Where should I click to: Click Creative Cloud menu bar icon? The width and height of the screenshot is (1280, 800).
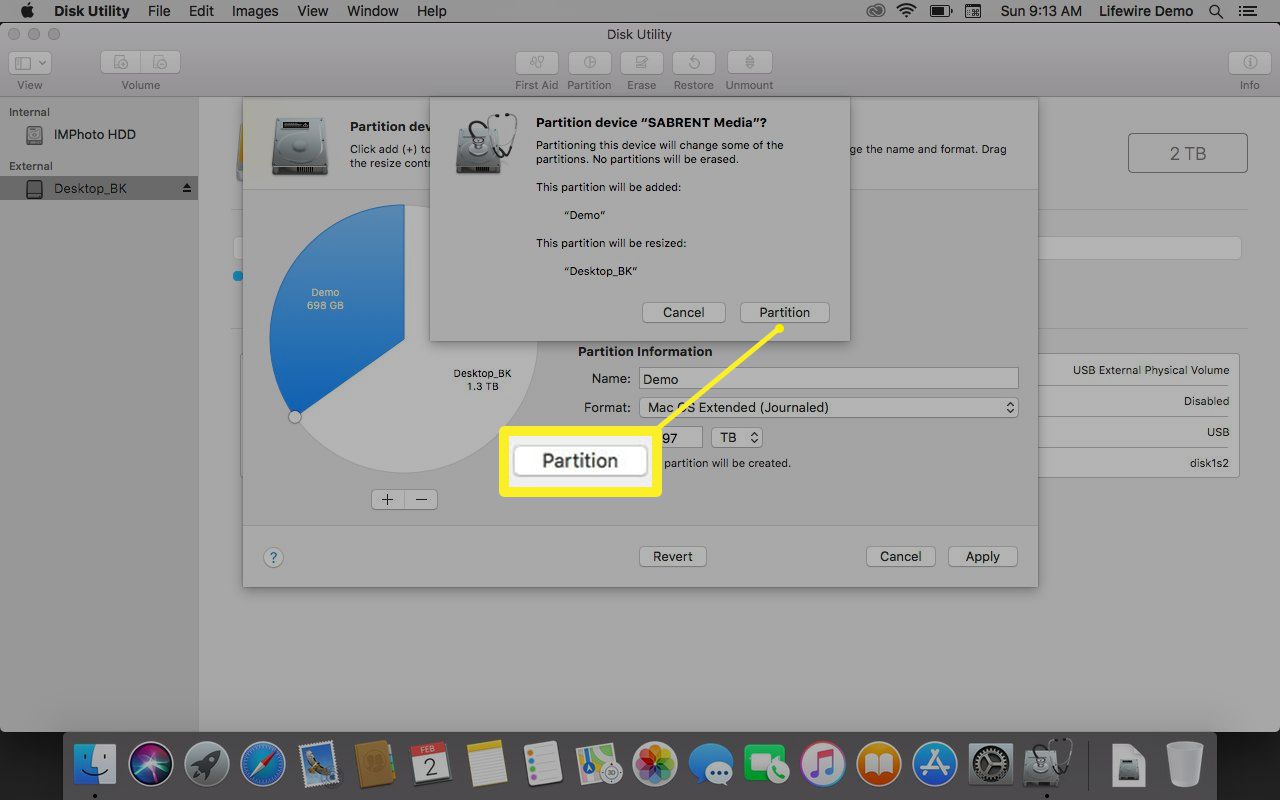click(x=876, y=11)
